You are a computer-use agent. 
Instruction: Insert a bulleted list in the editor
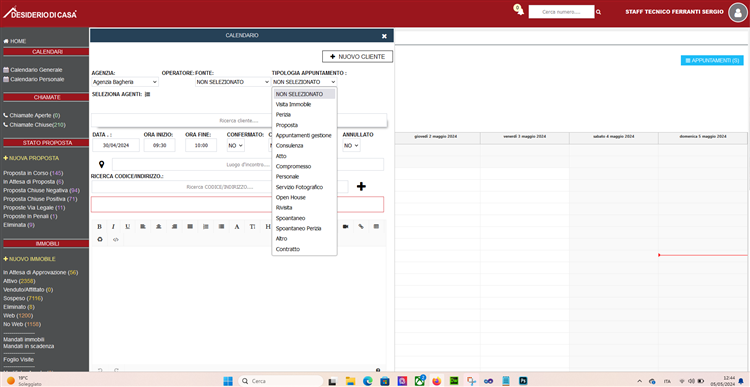click(x=221, y=226)
